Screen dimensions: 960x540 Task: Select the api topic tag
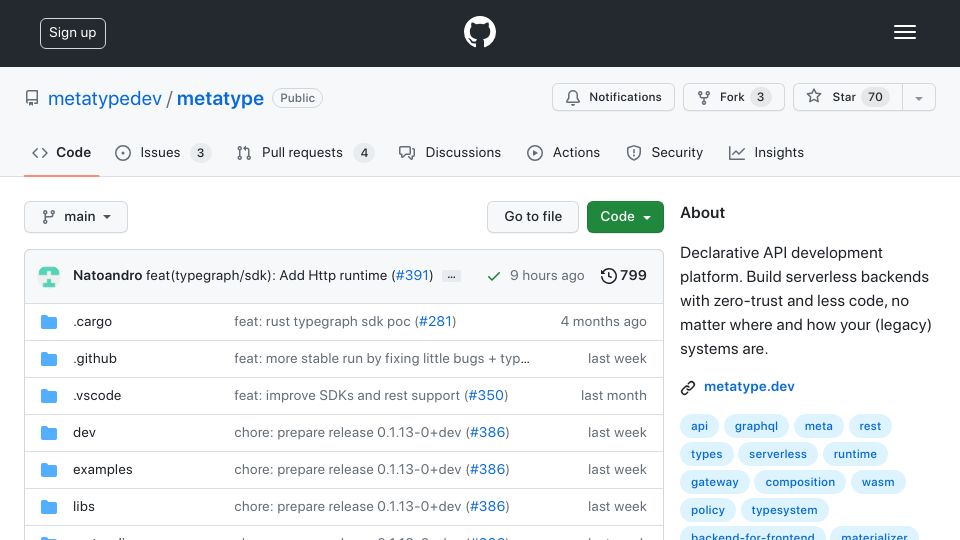pyautogui.click(x=699, y=426)
